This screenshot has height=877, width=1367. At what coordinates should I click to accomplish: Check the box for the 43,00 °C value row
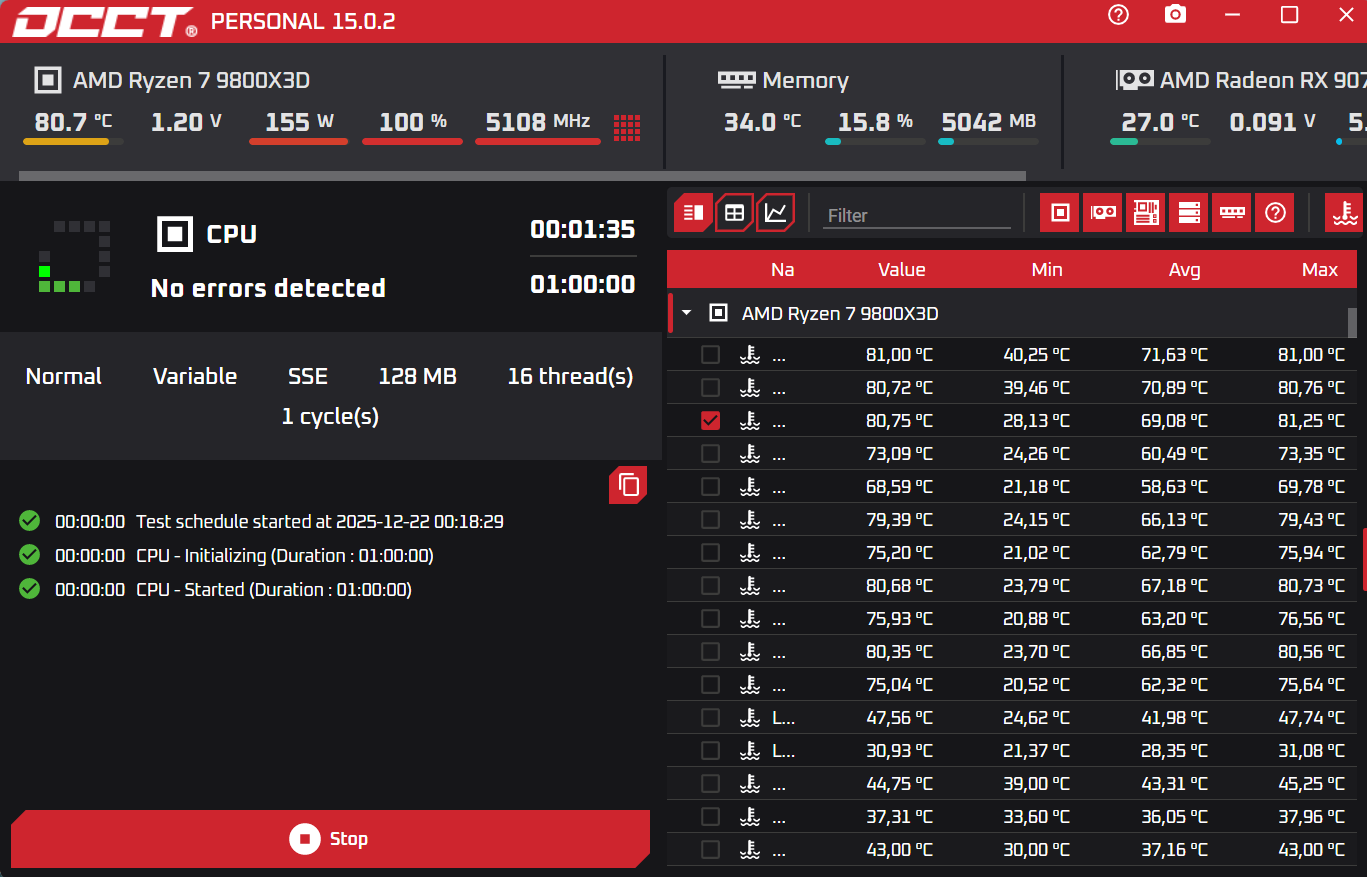[x=710, y=849]
